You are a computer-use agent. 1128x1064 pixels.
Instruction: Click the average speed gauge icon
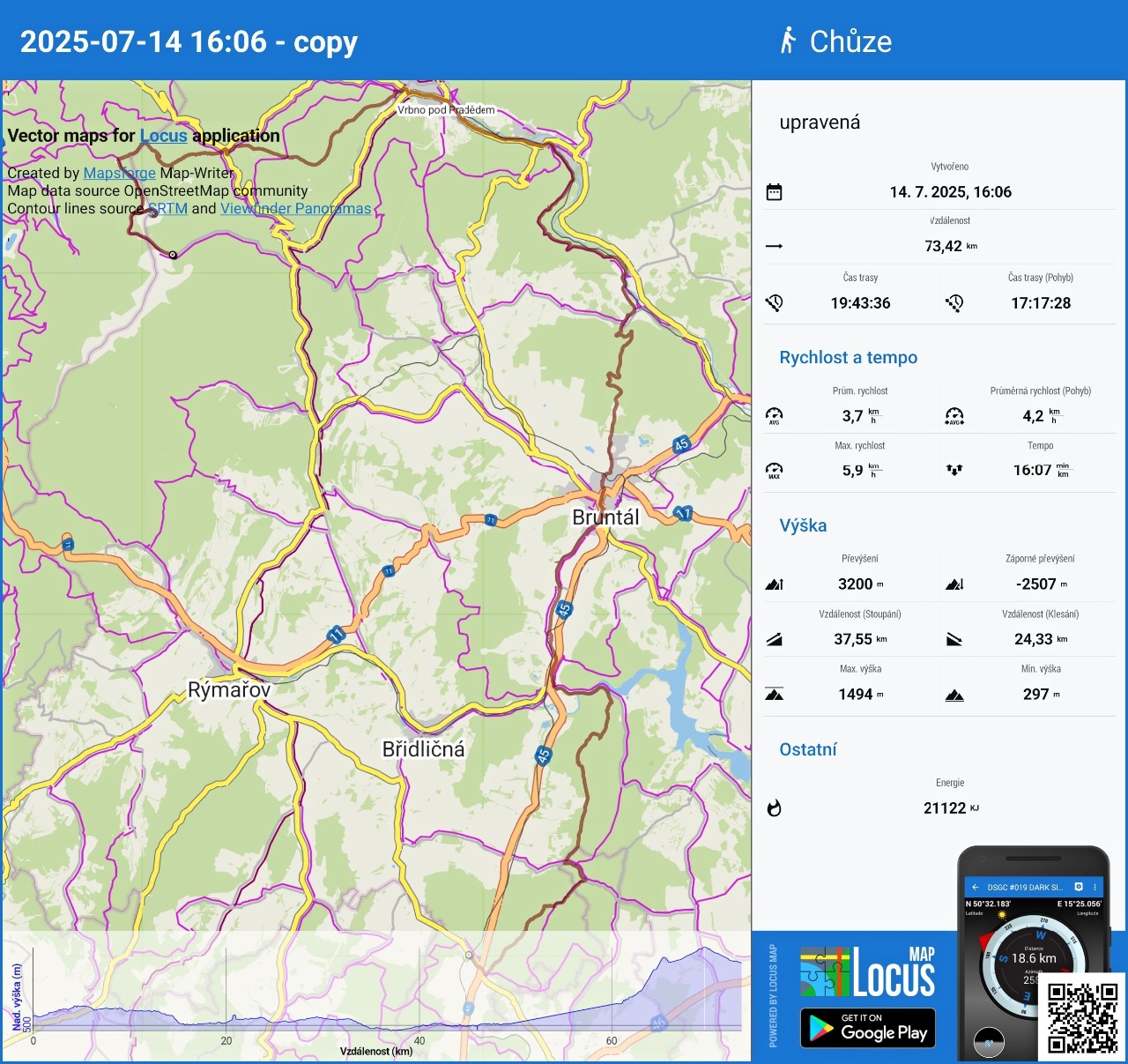point(774,415)
